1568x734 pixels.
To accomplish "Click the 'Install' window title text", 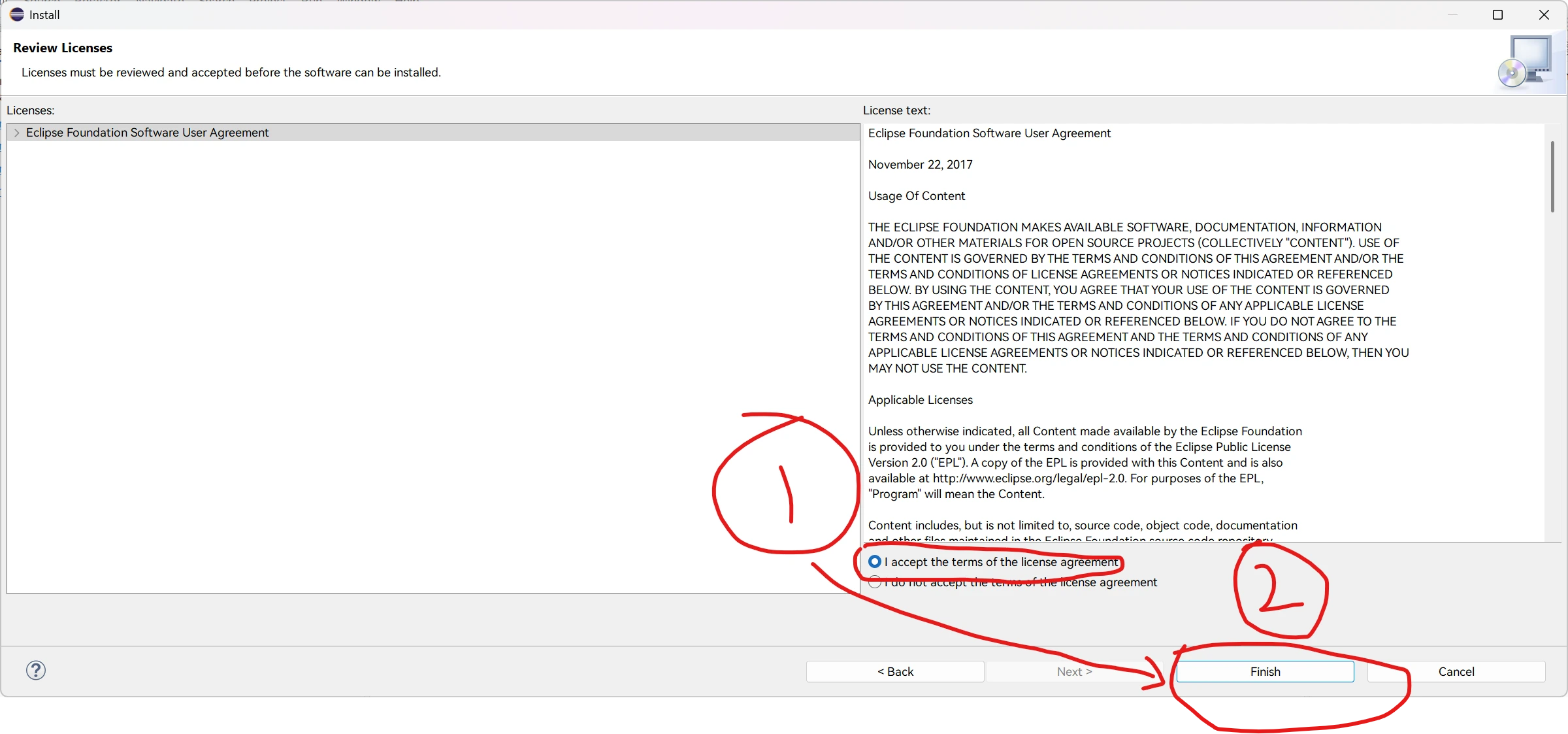I will pyautogui.click(x=44, y=14).
